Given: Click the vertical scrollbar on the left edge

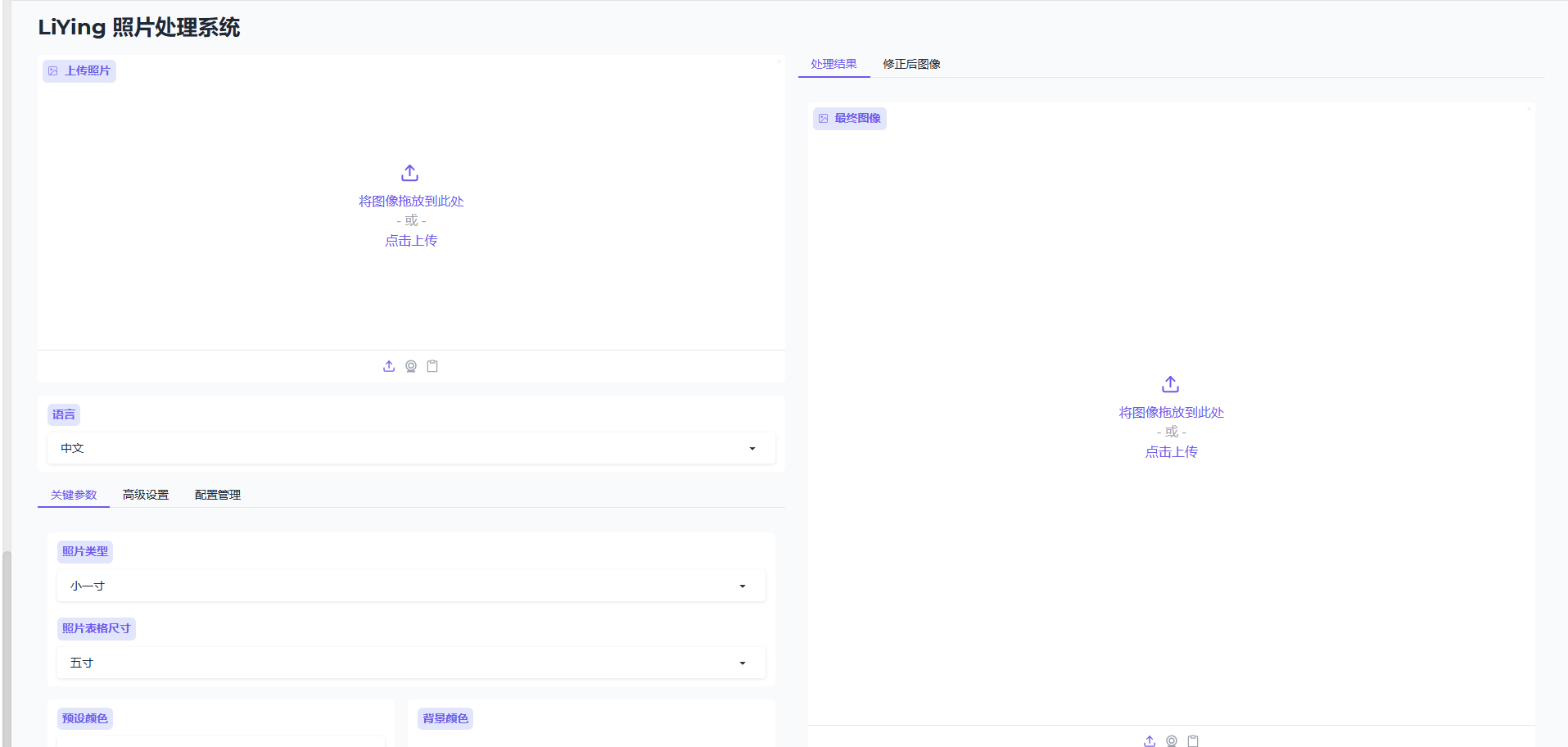Looking at the screenshot, I should point(7,647).
